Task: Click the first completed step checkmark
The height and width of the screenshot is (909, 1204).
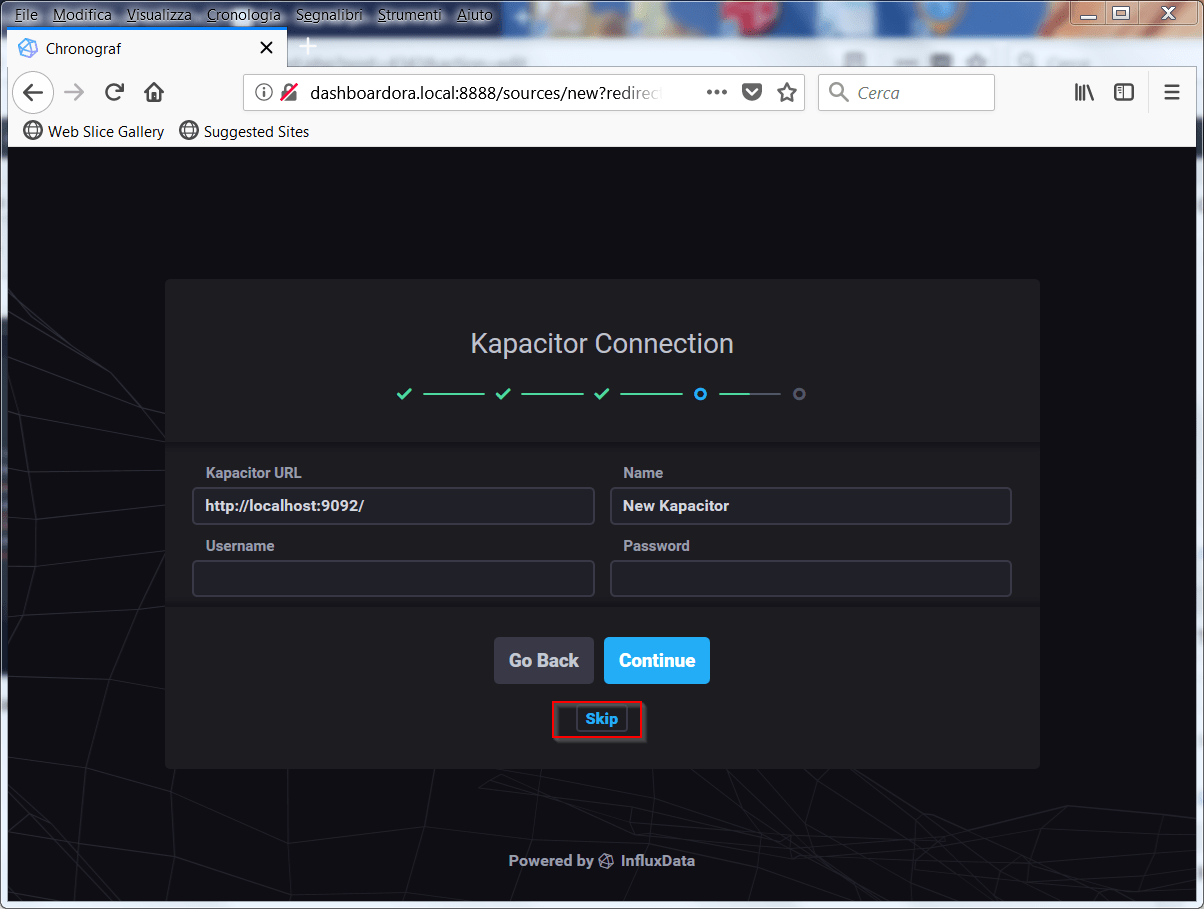Action: click(404, 394)
